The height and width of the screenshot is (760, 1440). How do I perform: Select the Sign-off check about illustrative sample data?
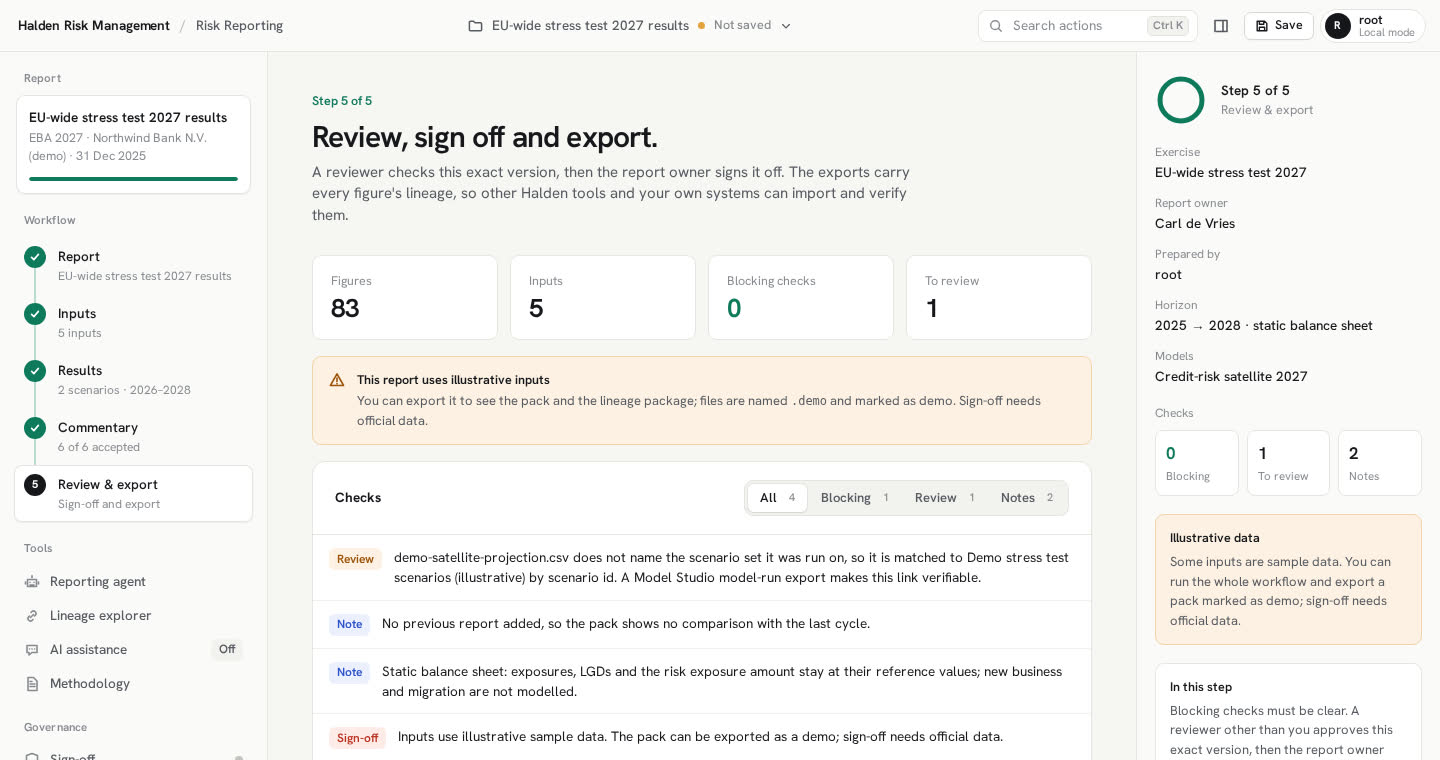(x=702, y=738)
